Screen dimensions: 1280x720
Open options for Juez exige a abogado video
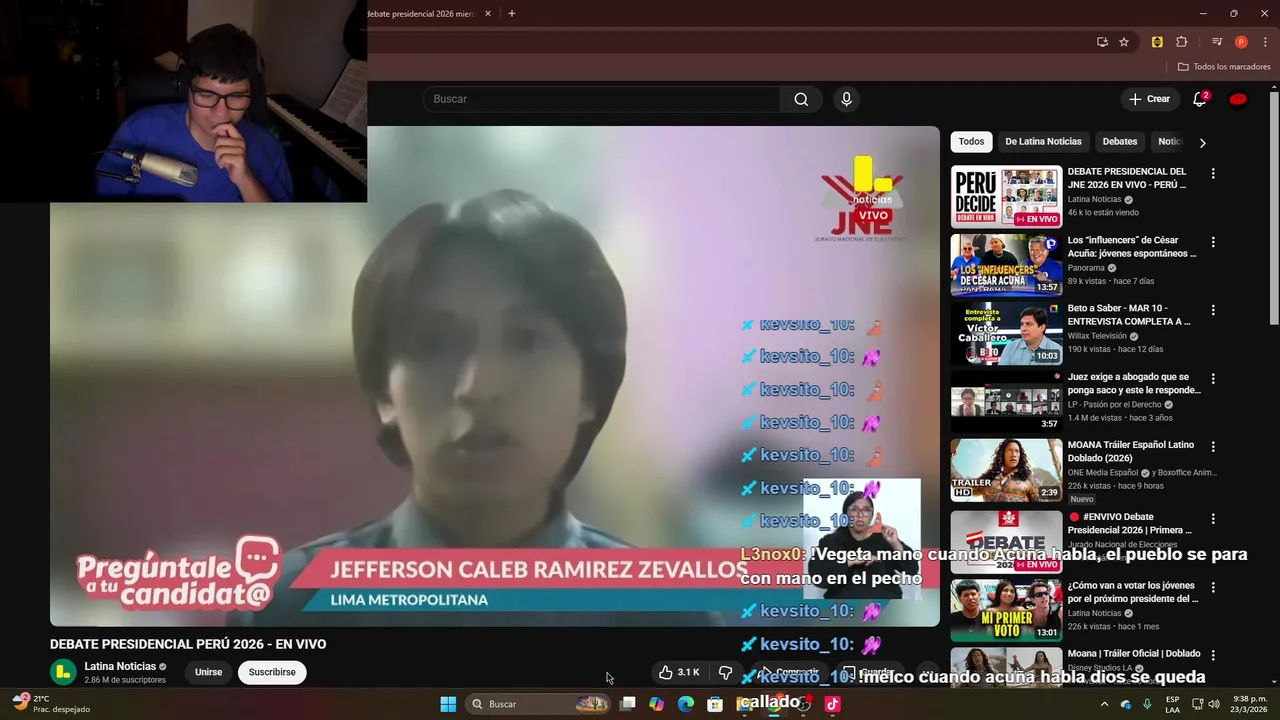point(1213,379)
